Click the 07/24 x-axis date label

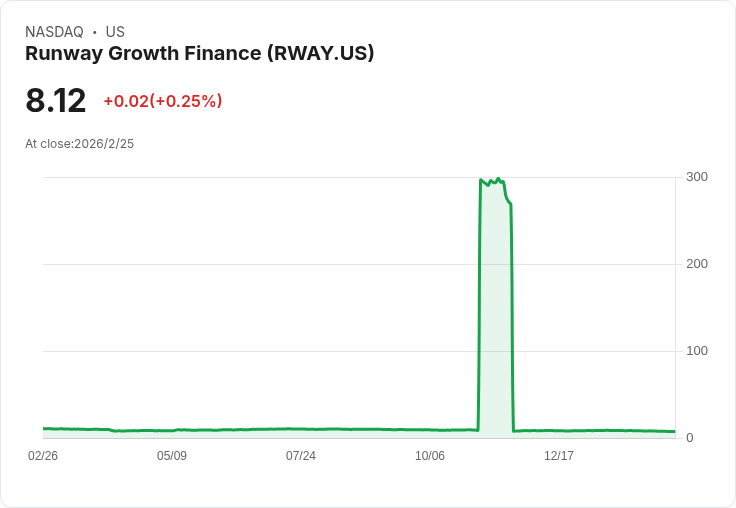(301, 456)
